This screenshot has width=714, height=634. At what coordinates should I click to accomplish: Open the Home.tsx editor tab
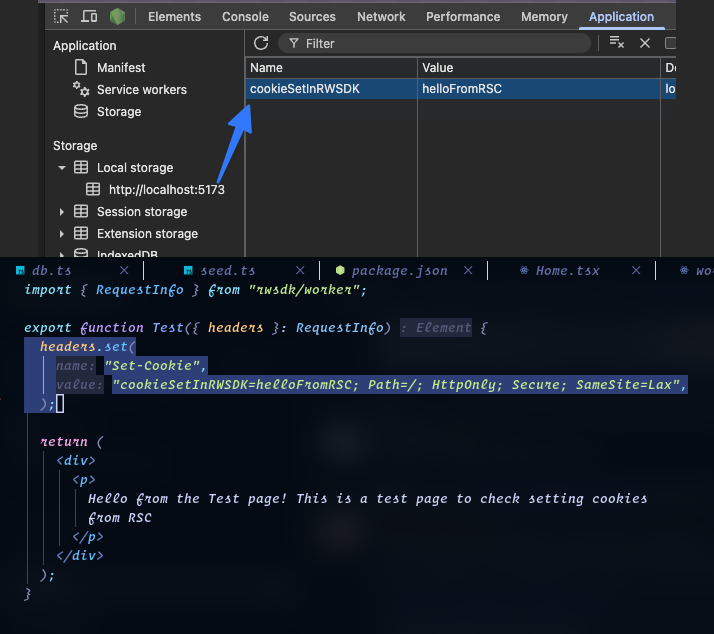(567, 271)
